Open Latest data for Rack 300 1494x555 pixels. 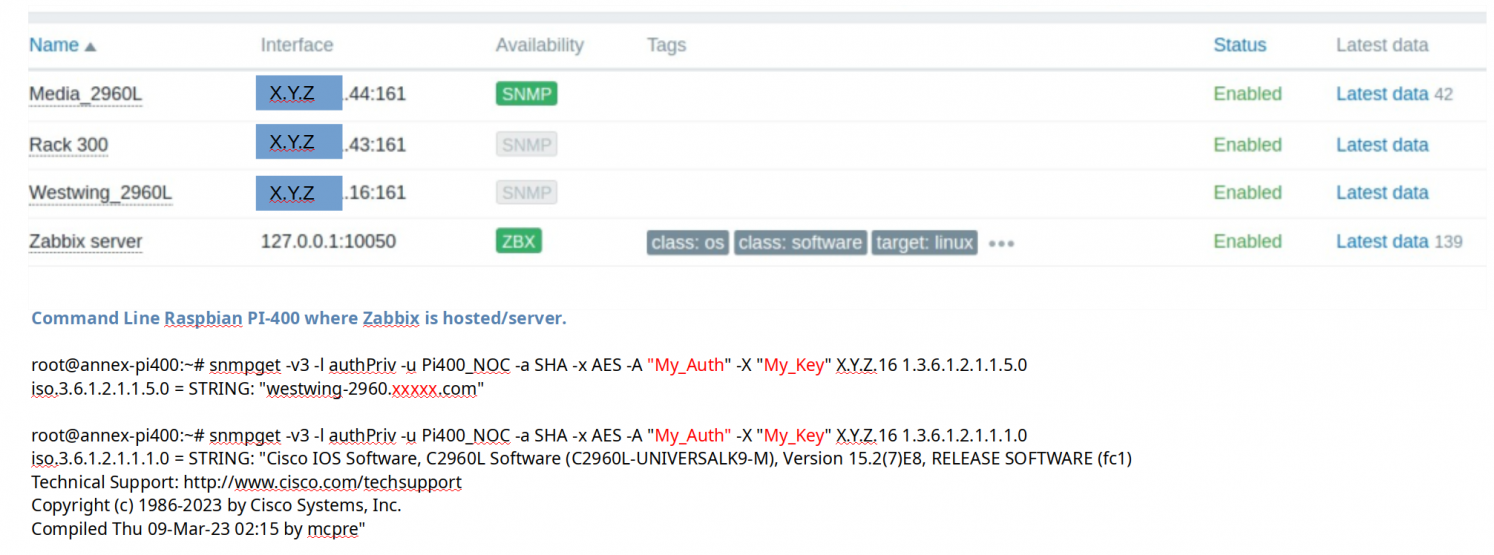pos(1382,145)
